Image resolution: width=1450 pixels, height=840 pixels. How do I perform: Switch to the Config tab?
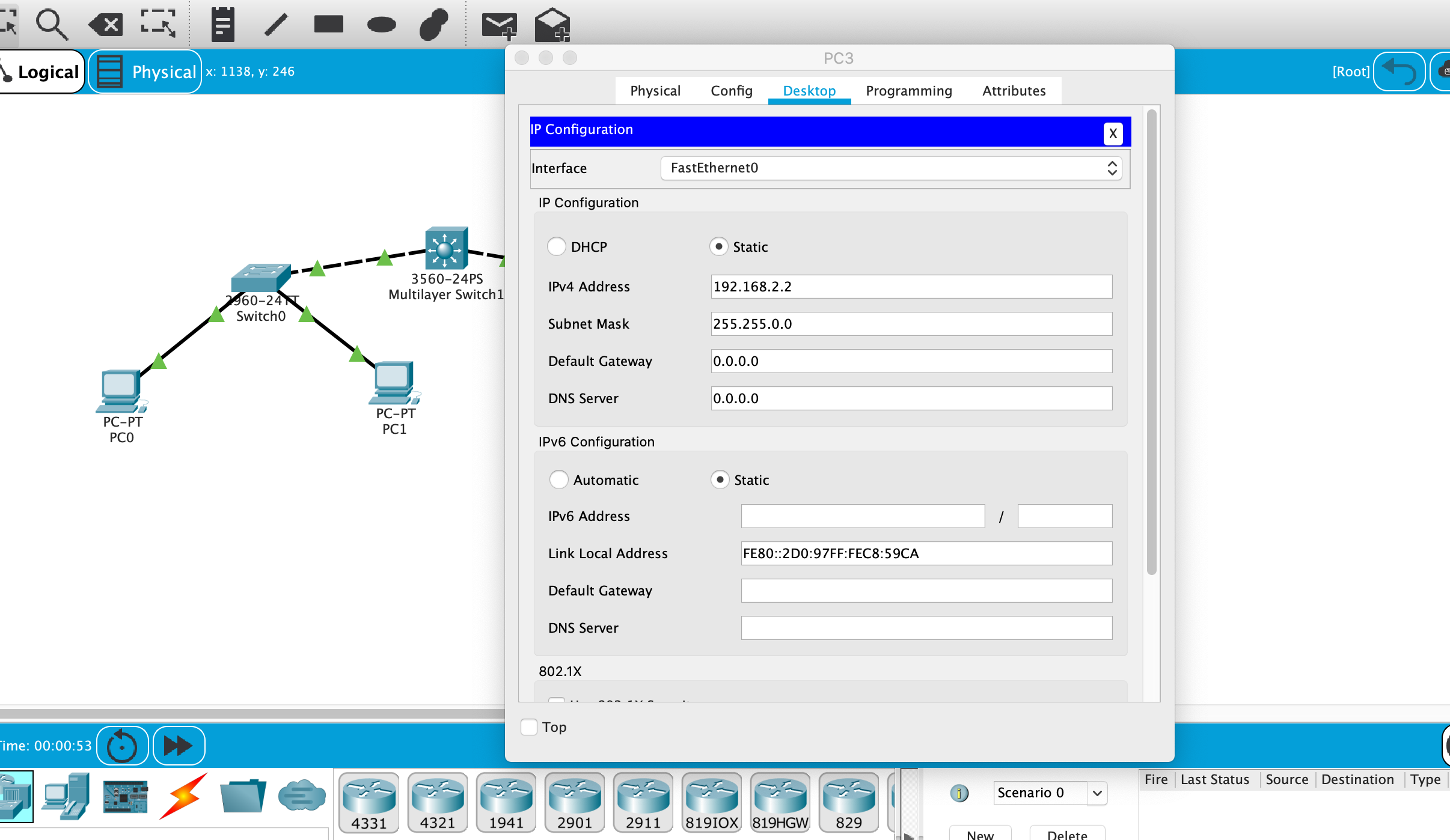coord(732,91)
